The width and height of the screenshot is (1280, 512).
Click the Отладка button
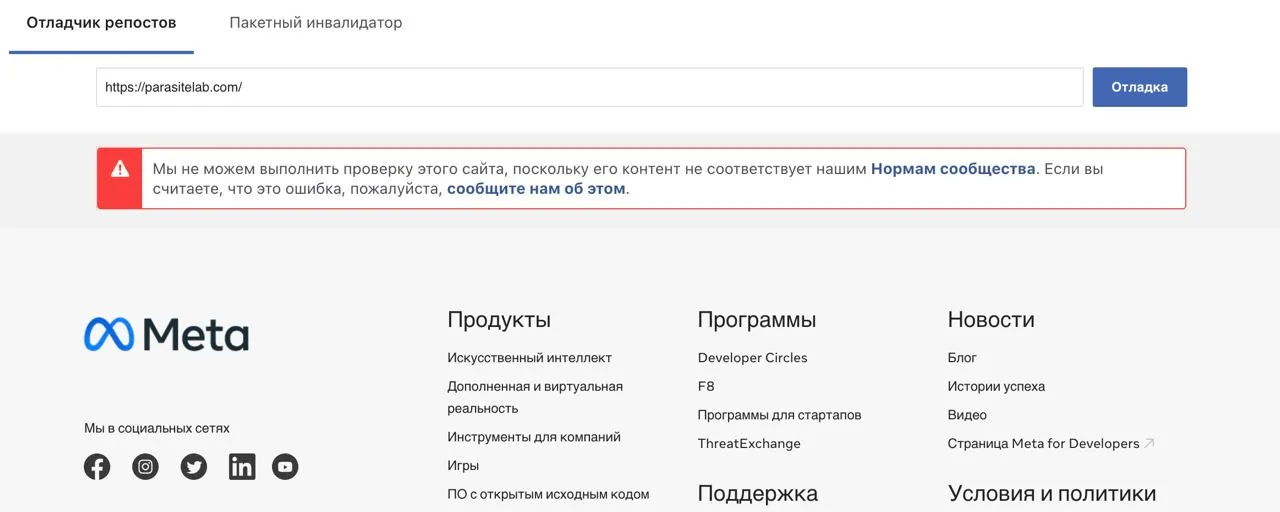point(1140,87)
